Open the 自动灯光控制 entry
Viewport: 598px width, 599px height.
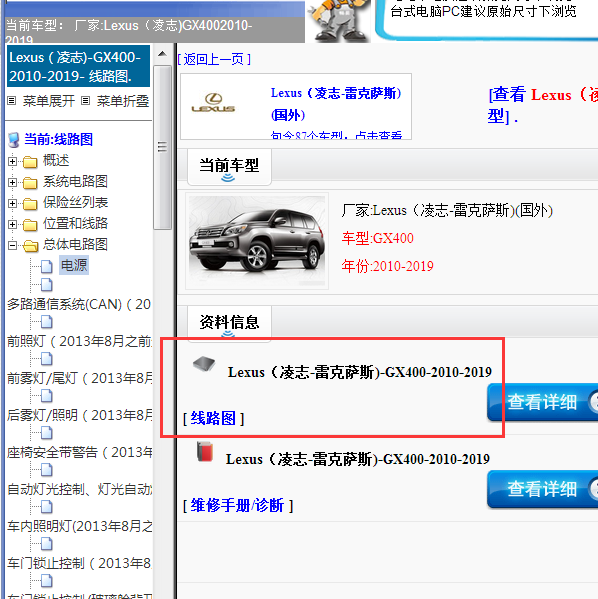click(79, 489)
